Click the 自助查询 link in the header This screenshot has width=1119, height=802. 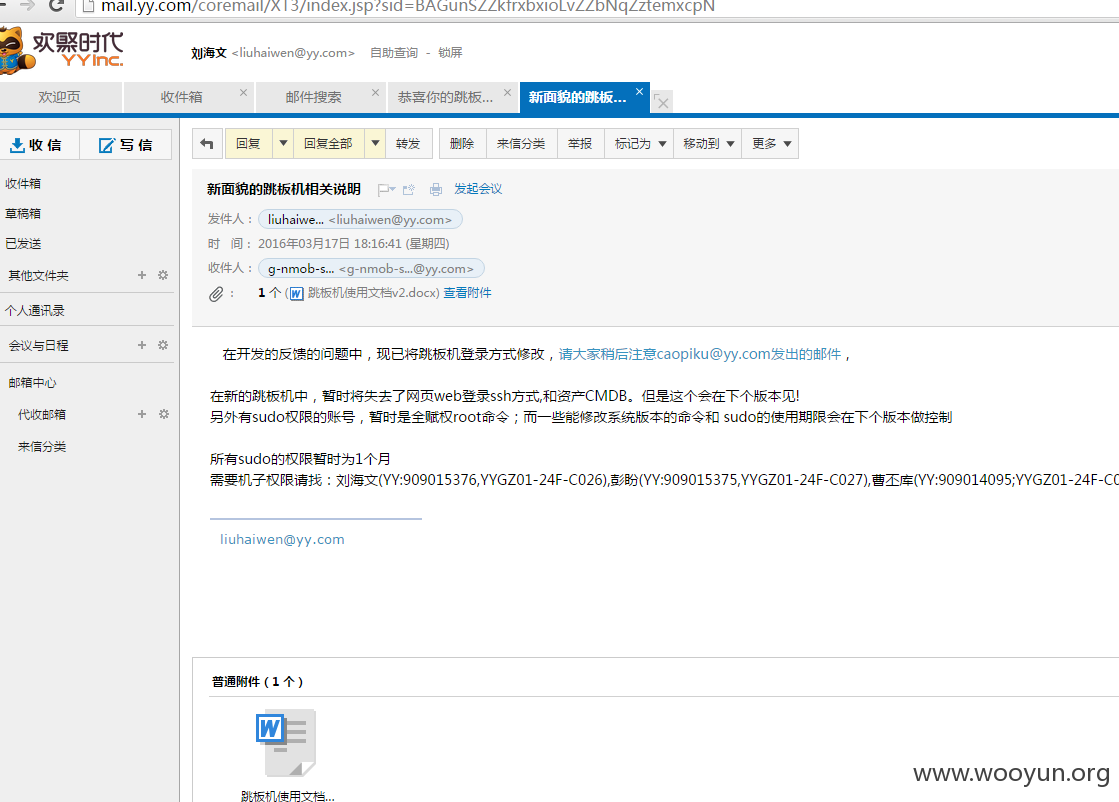[x=394, y=53]
